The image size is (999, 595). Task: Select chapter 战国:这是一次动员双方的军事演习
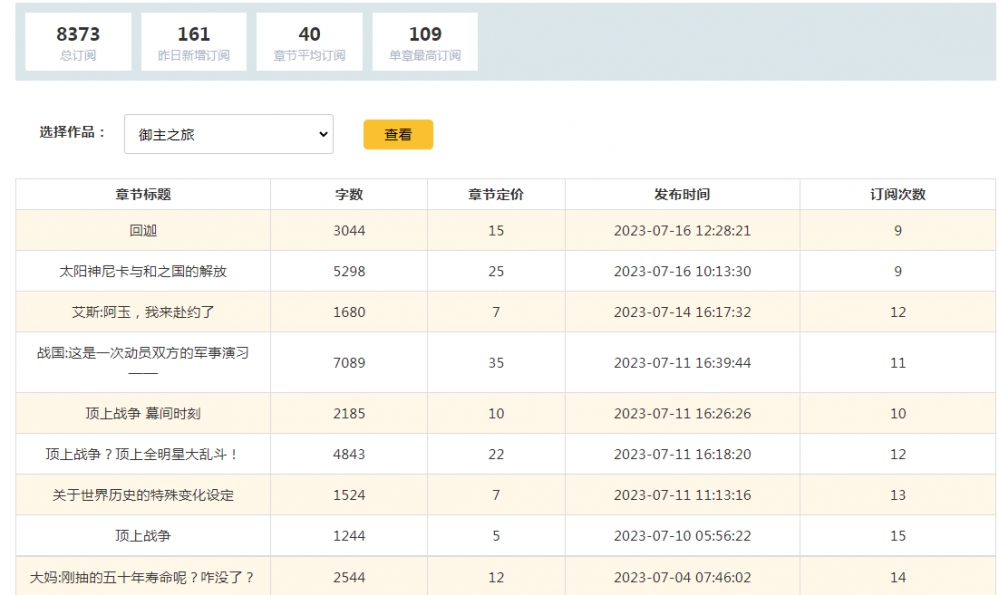pyautogui.click(x=143, y=354)
